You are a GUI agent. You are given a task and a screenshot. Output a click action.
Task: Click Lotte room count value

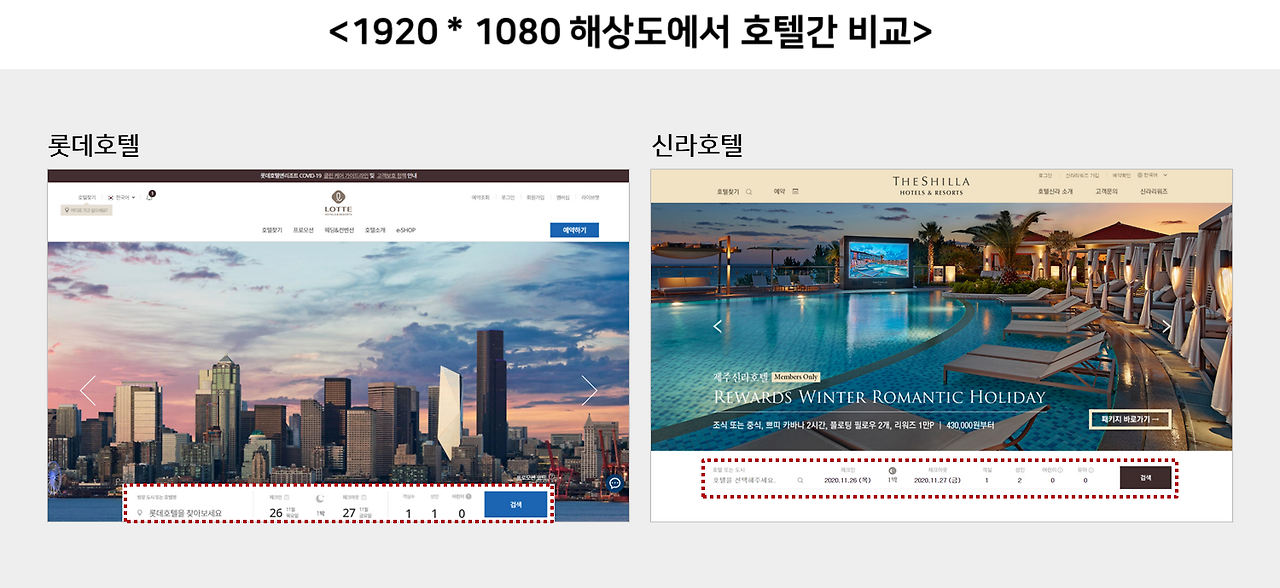point(408,514)
